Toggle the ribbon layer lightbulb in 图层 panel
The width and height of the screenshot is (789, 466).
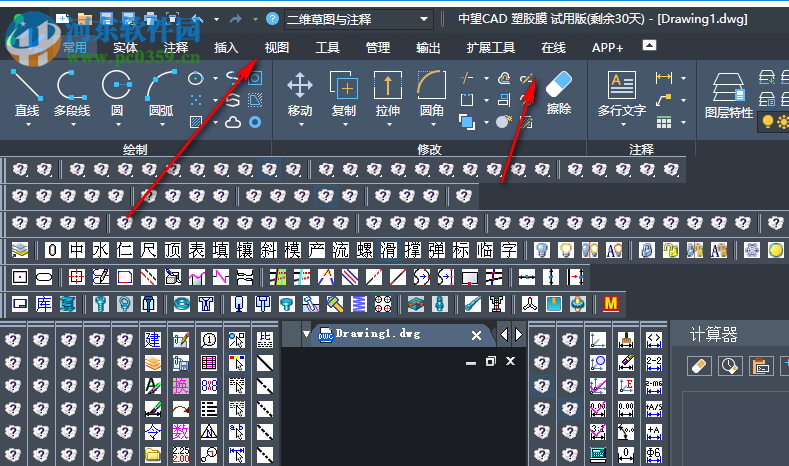tap(768, 122)
